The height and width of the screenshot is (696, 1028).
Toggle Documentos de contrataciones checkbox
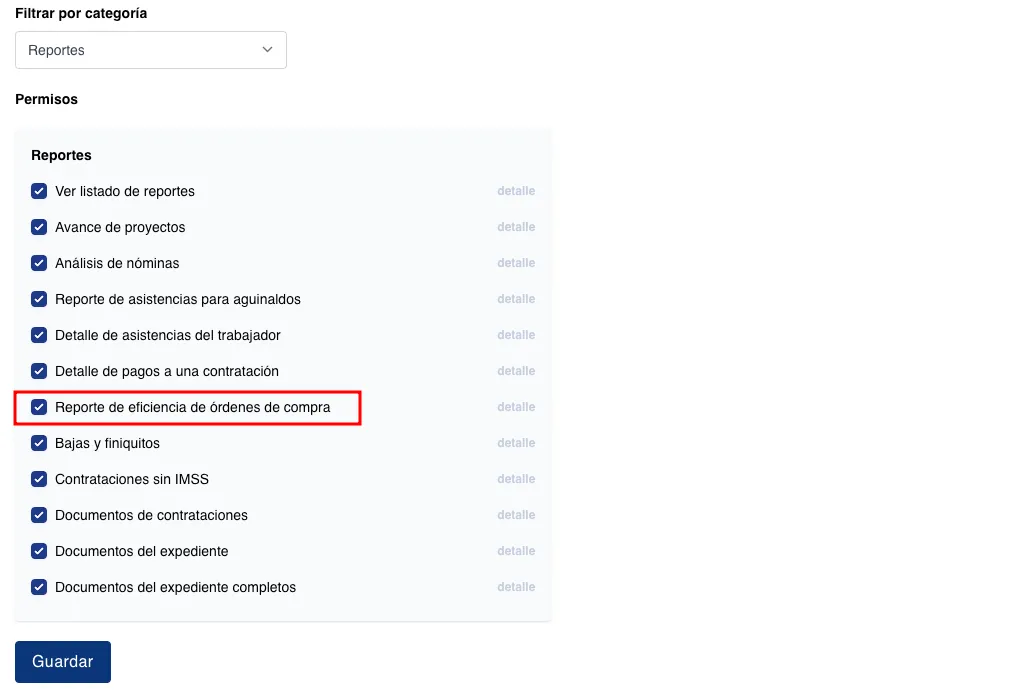39,515
